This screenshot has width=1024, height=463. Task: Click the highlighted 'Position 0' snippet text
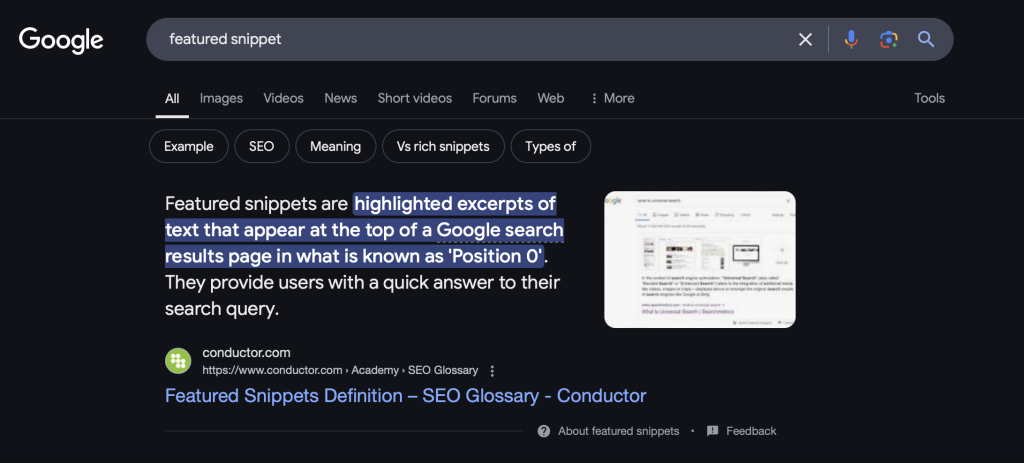point(494,256)
